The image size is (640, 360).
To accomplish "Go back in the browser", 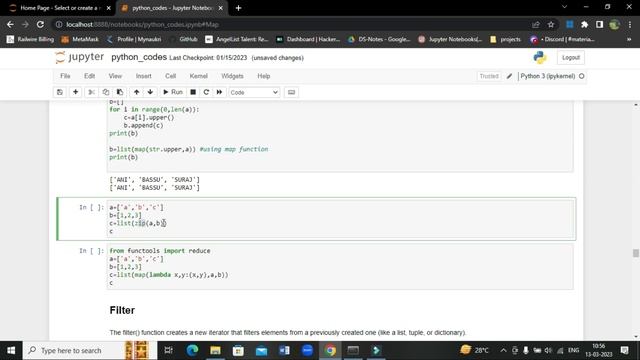I will (10, 24).
